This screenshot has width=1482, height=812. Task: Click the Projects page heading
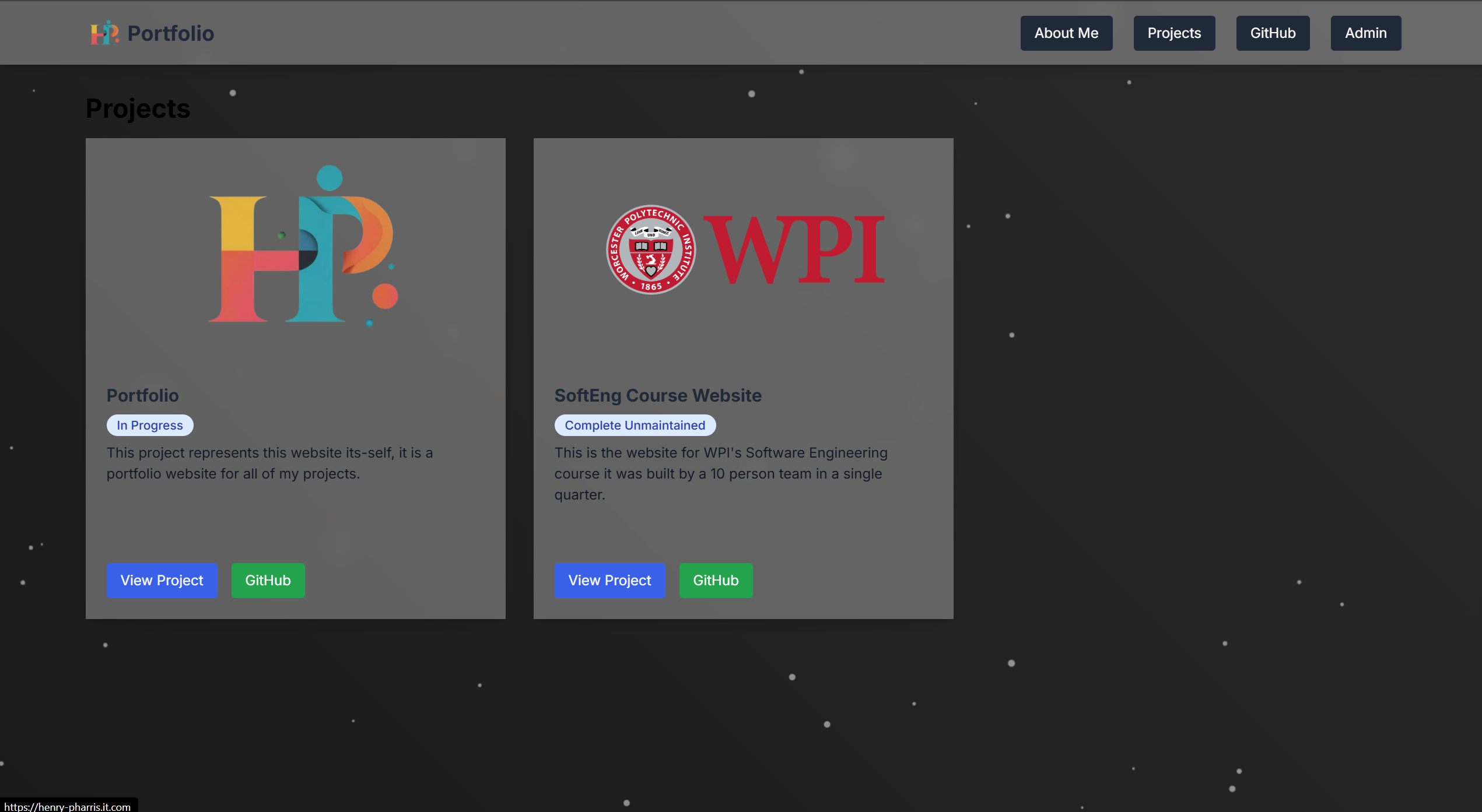pyautogui.click(x=138, y=108)
